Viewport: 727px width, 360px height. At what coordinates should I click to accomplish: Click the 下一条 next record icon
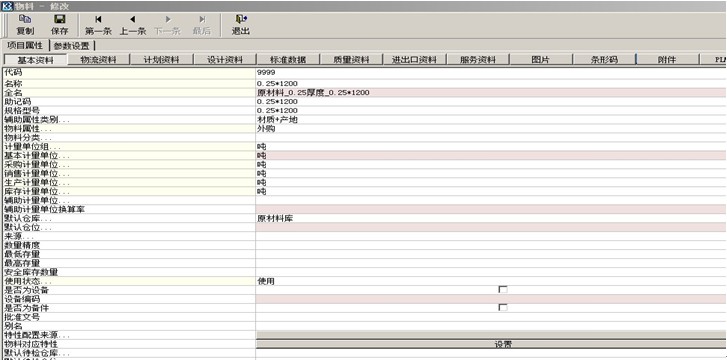(x=167, y=25)
